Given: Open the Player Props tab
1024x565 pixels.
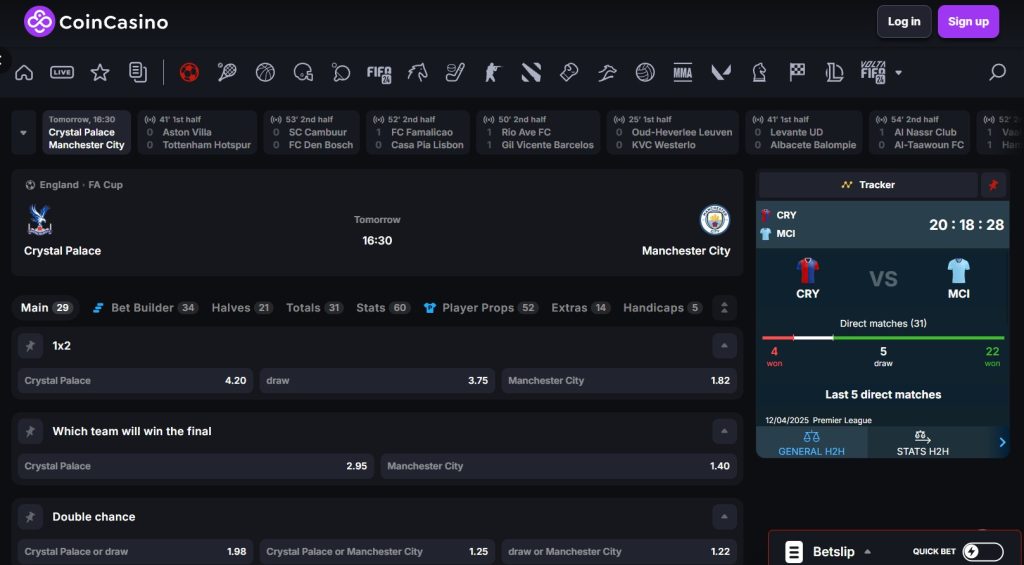Looking at the screenshot, I should click(x=481, y=308).
